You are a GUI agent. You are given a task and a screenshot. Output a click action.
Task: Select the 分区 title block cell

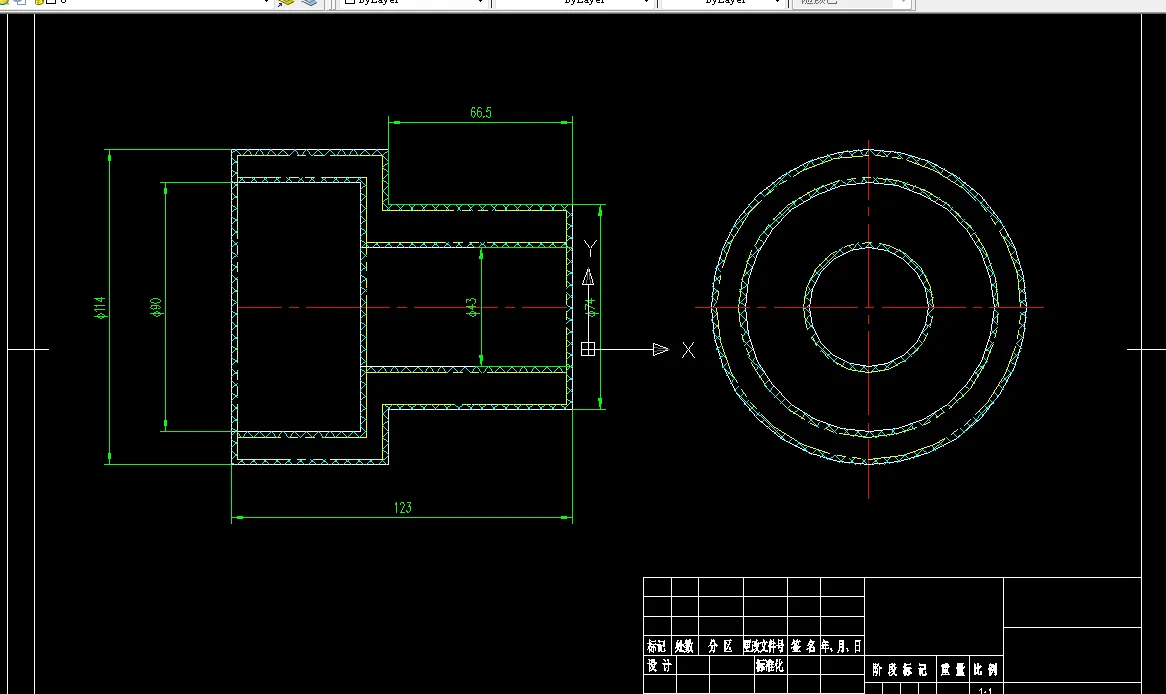(721, 646)
